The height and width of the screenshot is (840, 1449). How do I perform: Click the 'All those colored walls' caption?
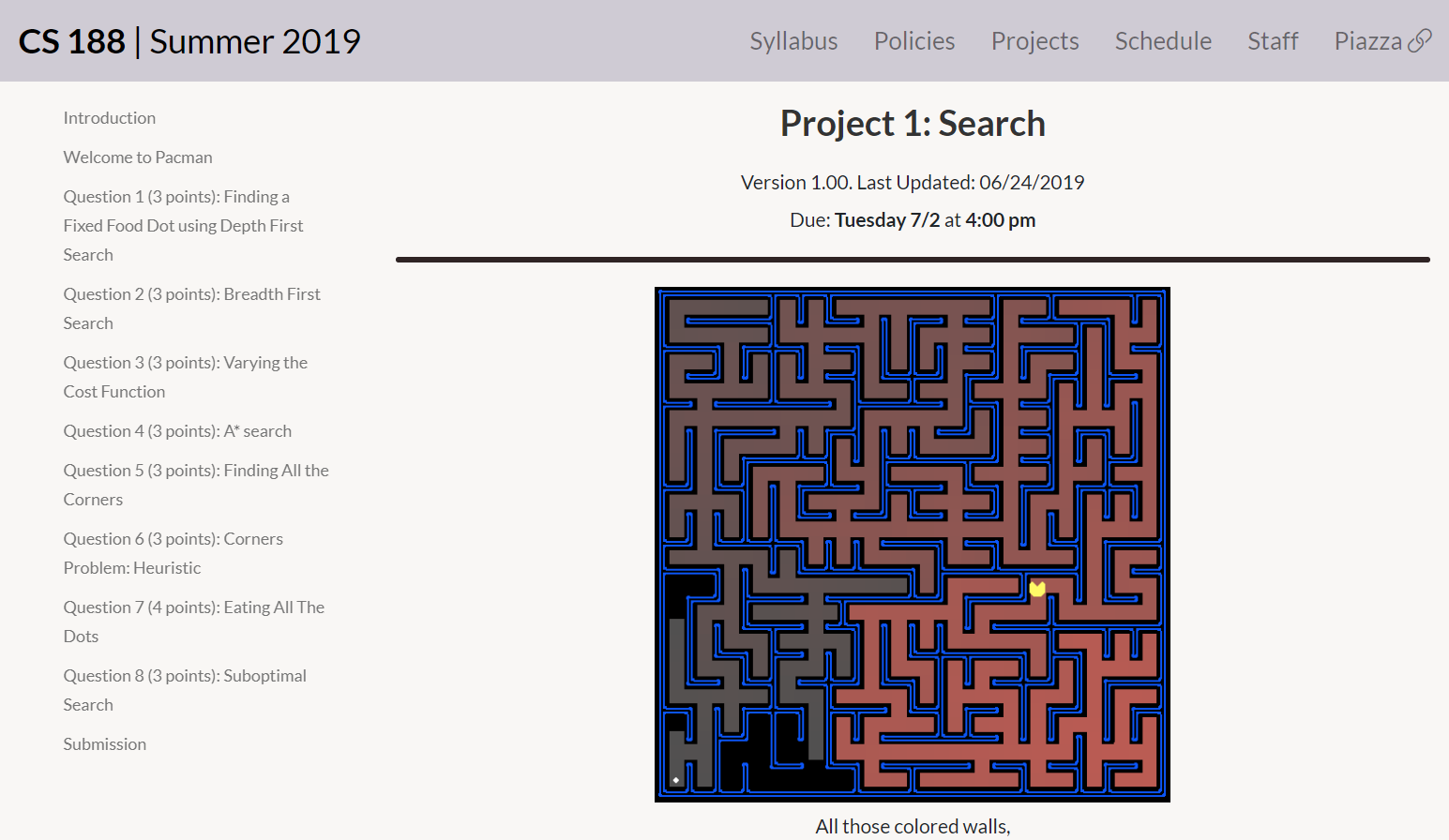tap(913, 827)
